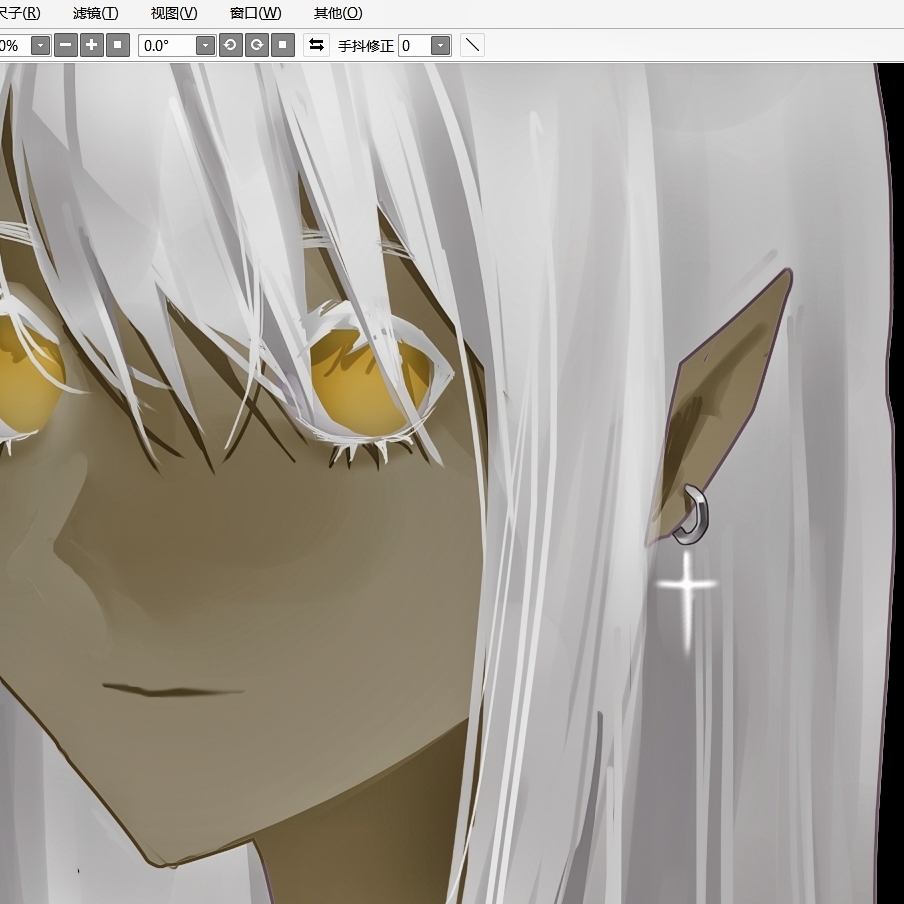Zoom in with the plus button
Image resolution: width=904 pixels, height=904 pixels.
tap(92, 45)
